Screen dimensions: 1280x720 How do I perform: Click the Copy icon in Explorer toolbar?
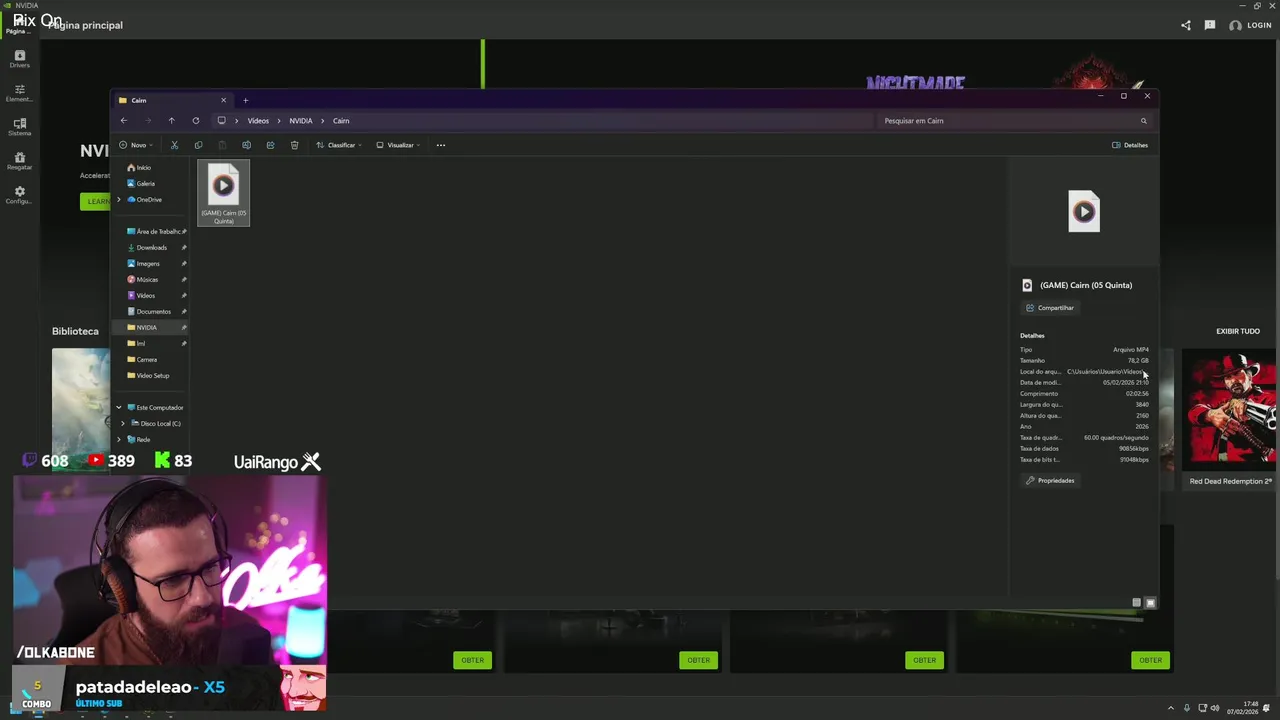(198, 145)
